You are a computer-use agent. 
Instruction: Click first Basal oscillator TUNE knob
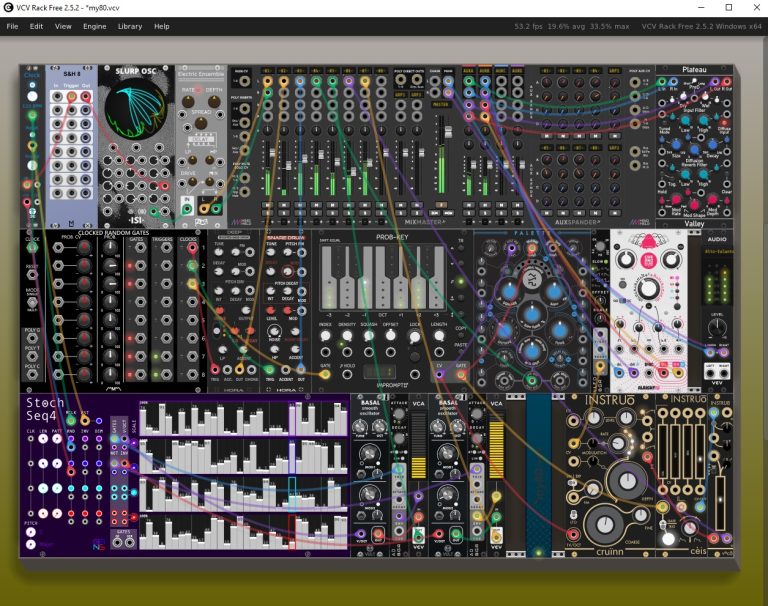(360, 427)
